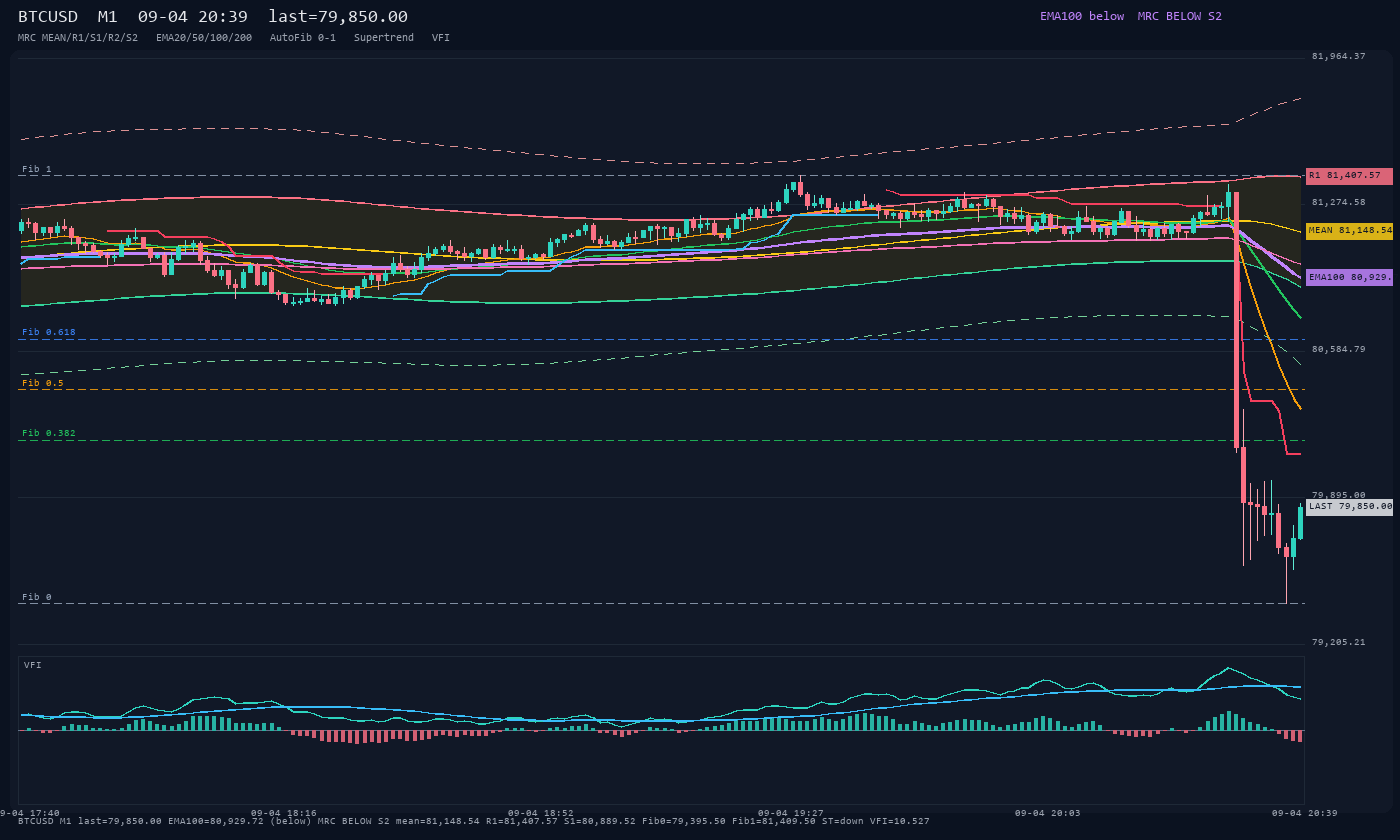Click the 09-04 18:52 time axis label
1400x840 pixels.
click(x=541, y=813)
